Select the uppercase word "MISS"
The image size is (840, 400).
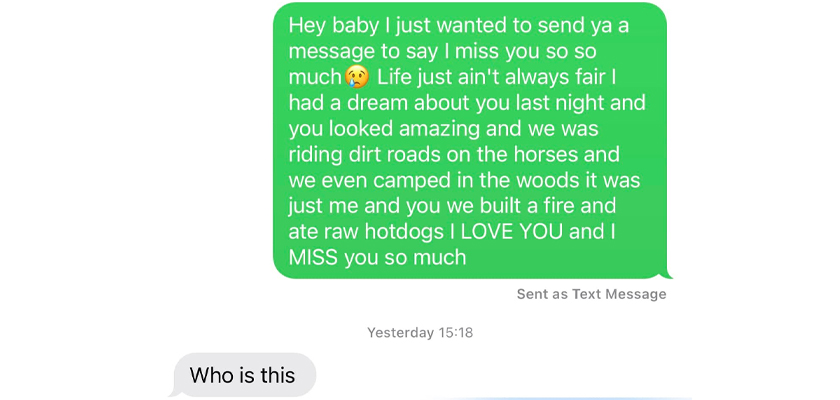coord(313,258)
